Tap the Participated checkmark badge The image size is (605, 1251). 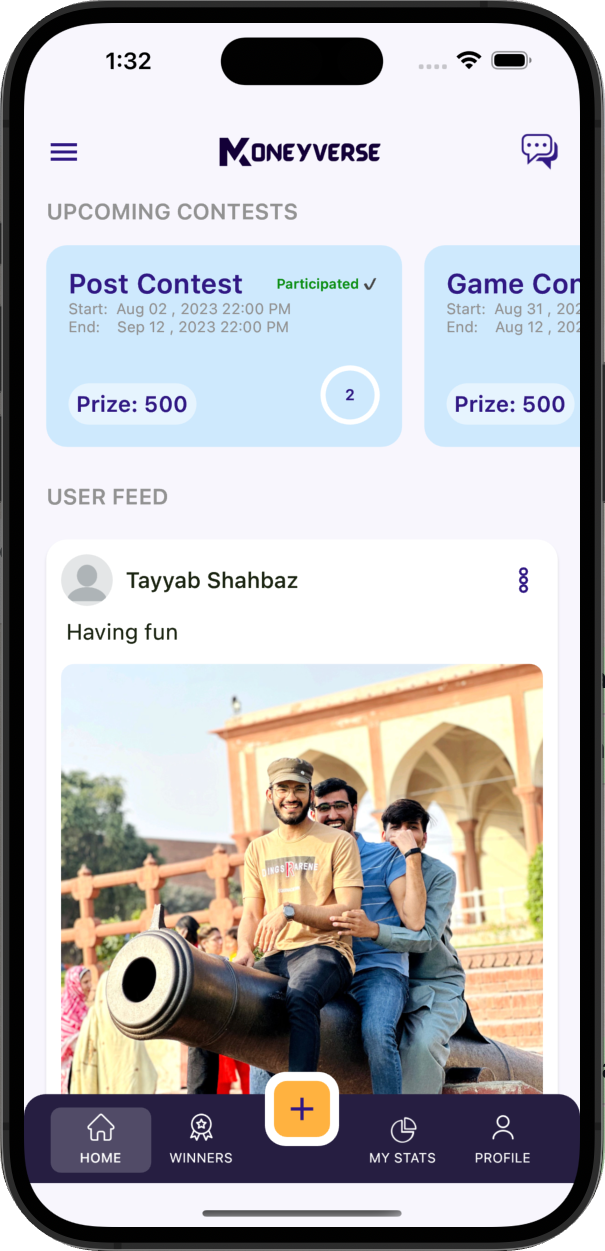[327, 284]
